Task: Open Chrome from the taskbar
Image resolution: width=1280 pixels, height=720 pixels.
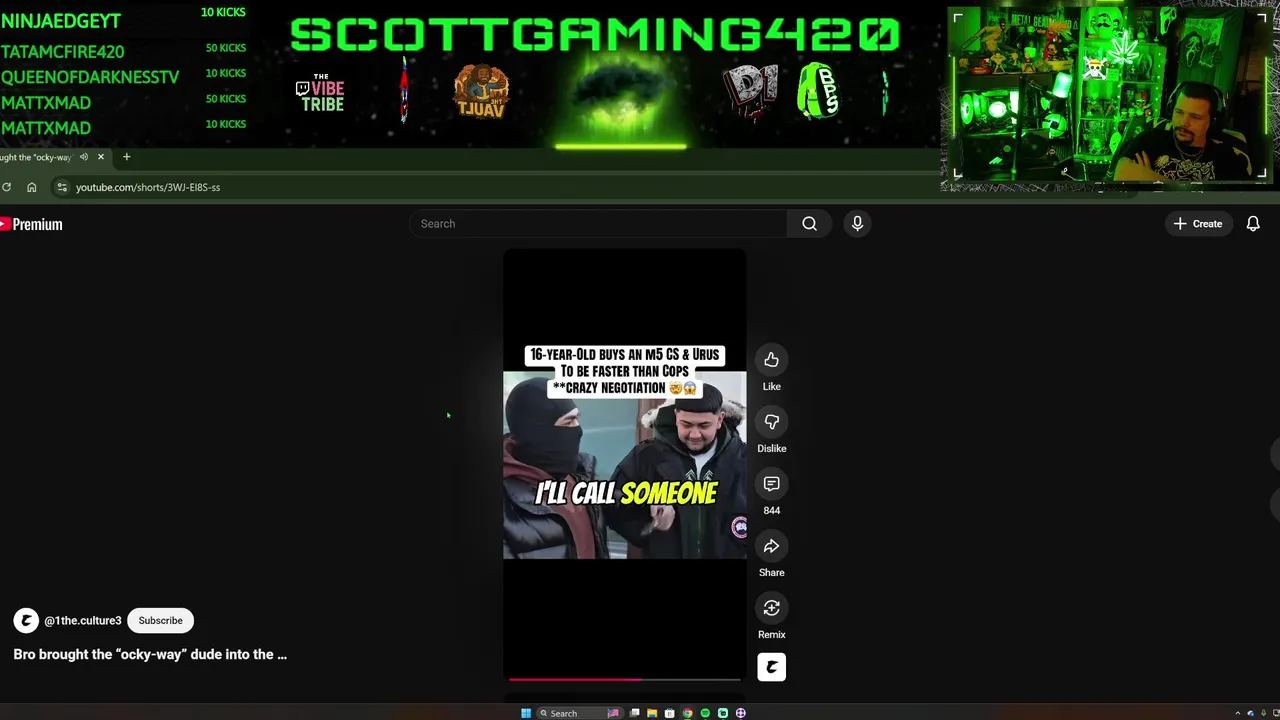Action: coord(687,713)
